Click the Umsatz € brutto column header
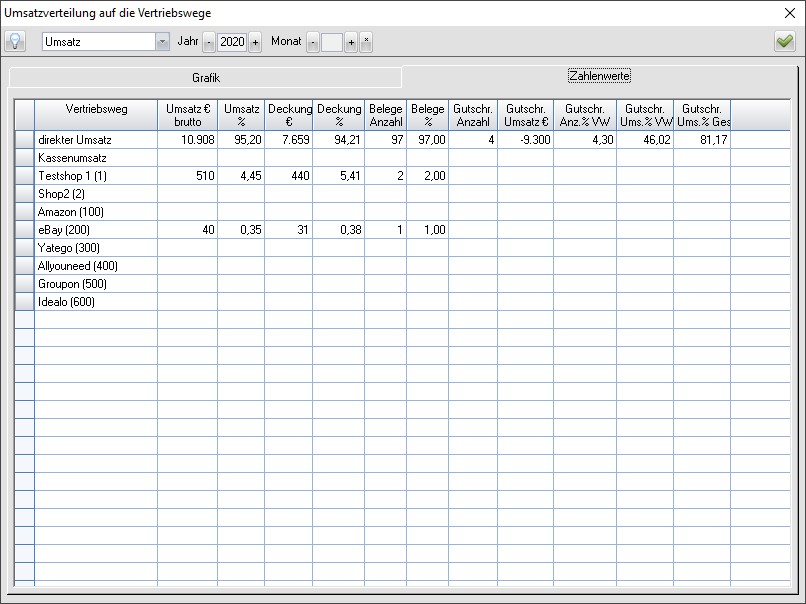Viewport: 806px width, 604px height. 187,115
